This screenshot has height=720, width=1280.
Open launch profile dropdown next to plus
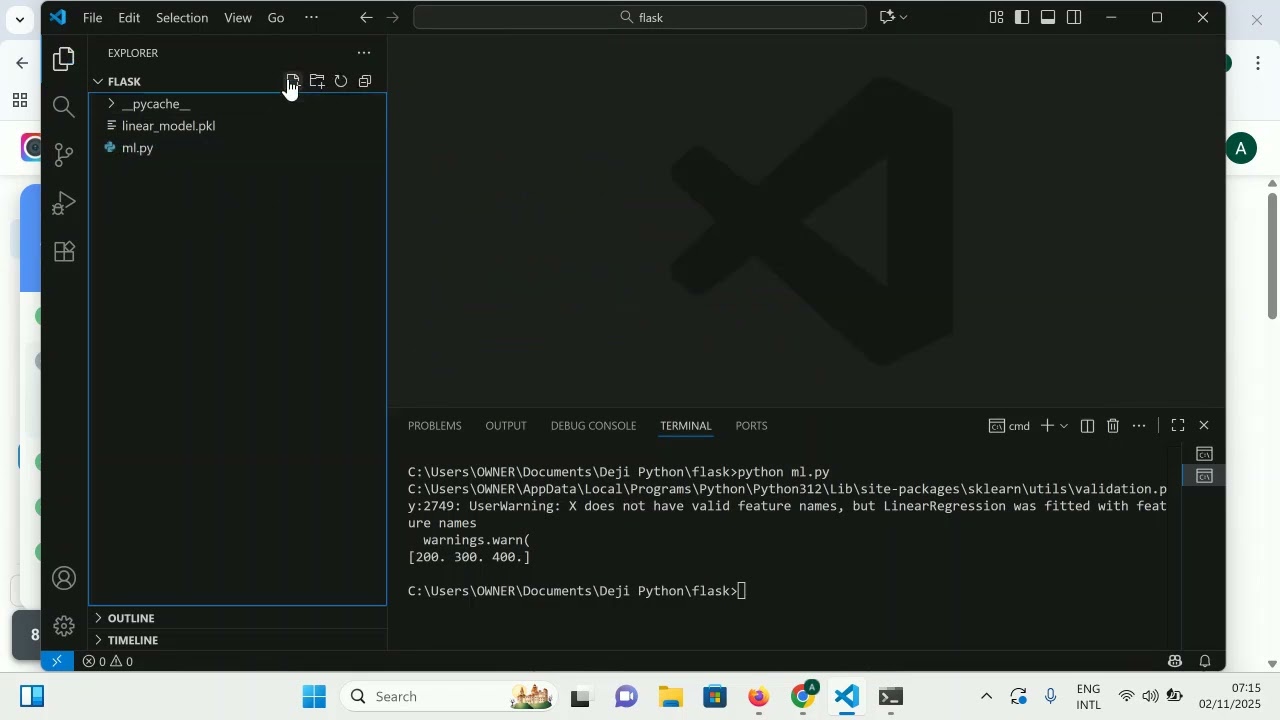click(x=1063, y=426)
